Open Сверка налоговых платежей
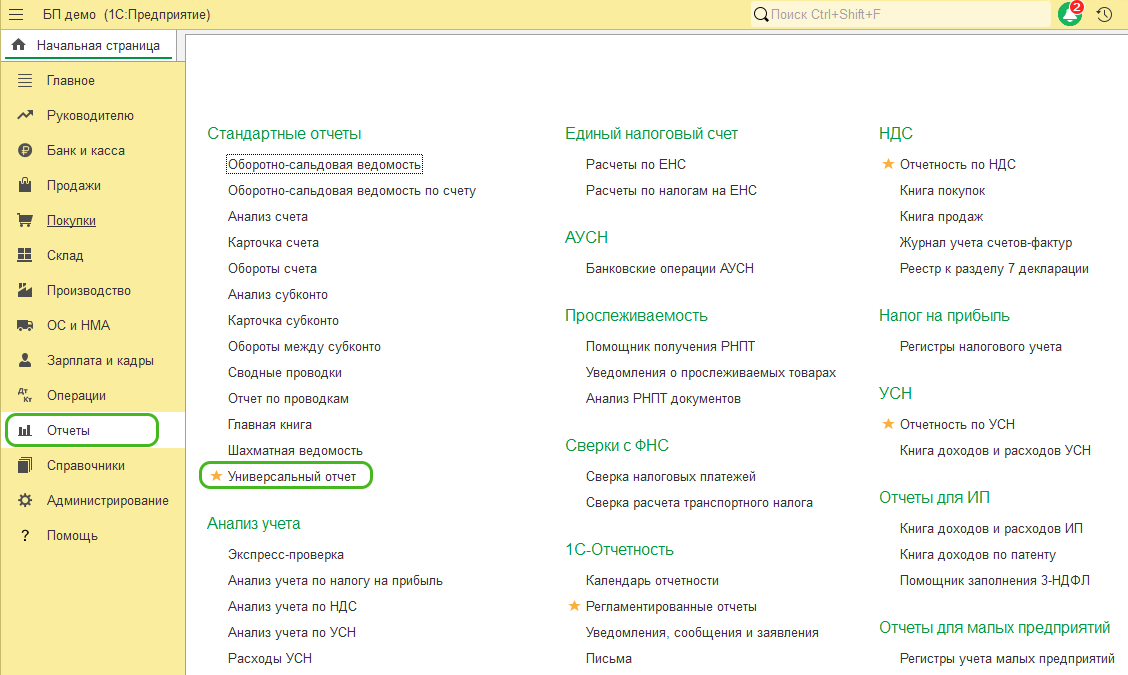The image size is (1128, 675). [x=670, y=476]
